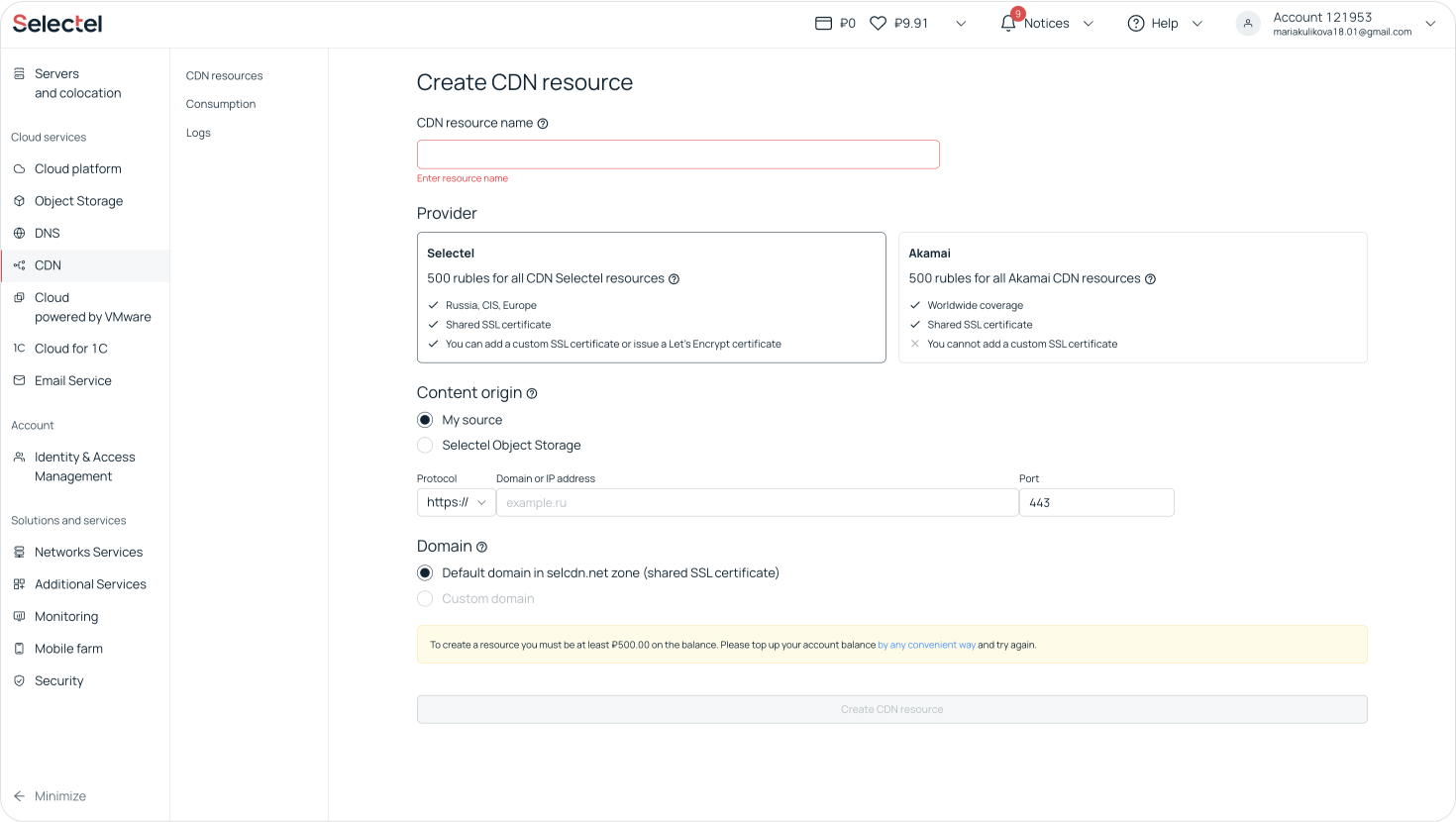Click the Email Service envelope icon
1456x822 pixels.
click(x=19, y=380)
